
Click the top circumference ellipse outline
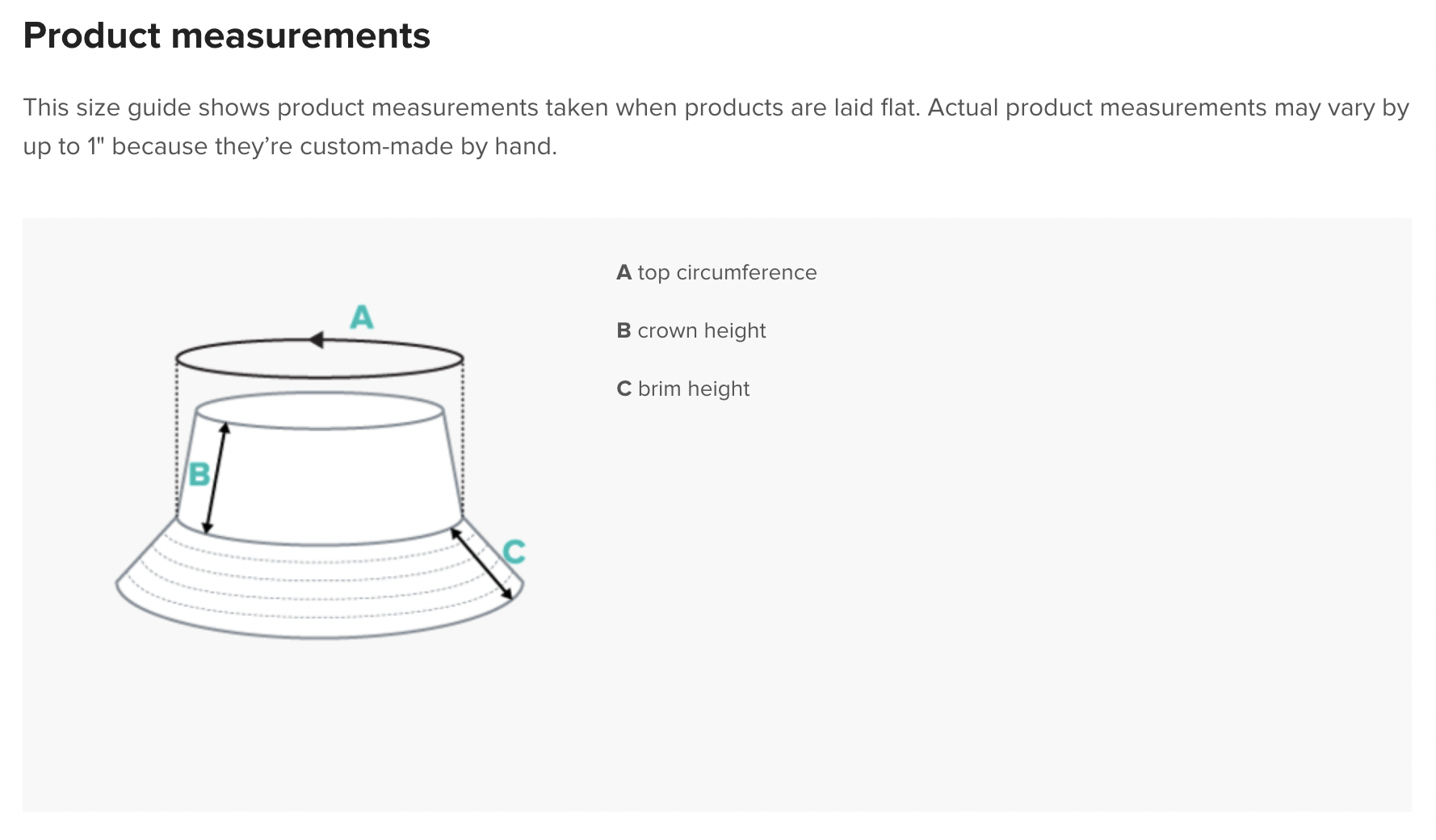(320, 359)
